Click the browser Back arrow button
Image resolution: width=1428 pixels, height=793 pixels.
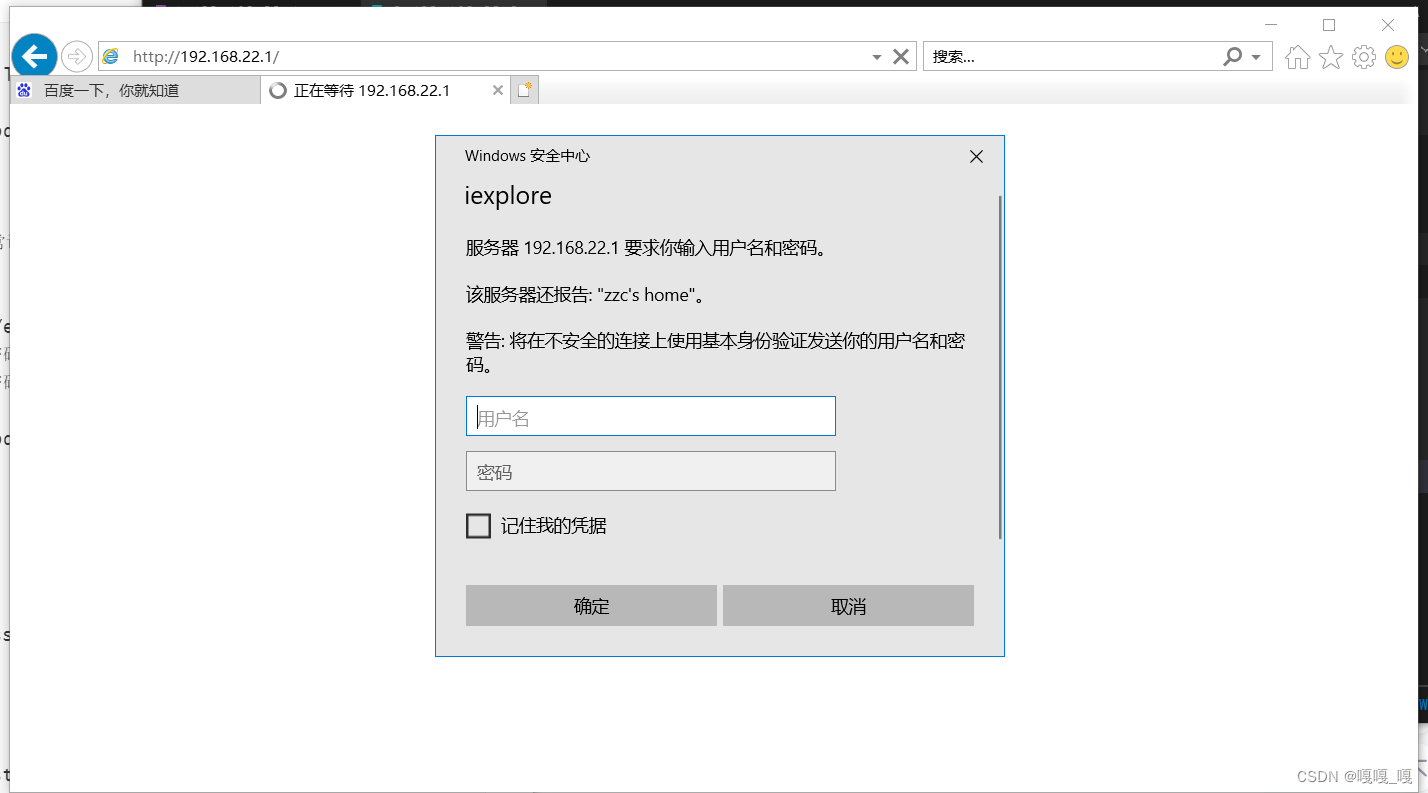click(x=35, y=55)
